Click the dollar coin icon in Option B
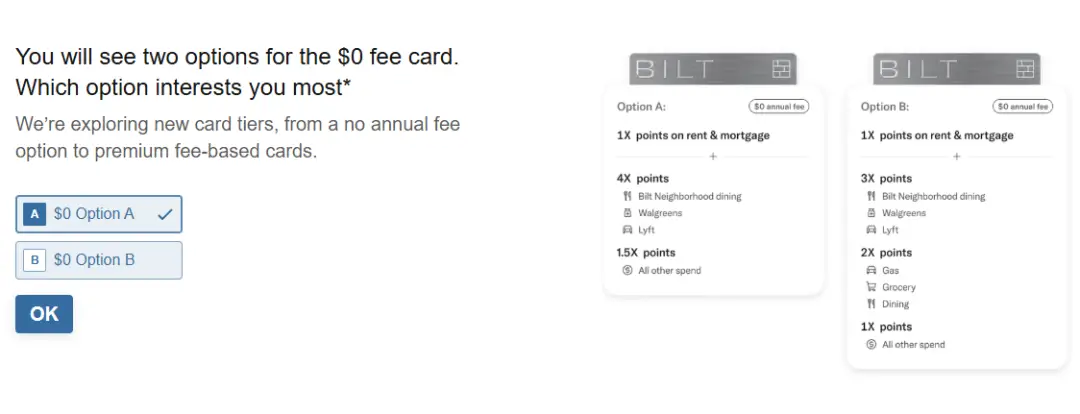1080x414 pixels. click(871, 345)
